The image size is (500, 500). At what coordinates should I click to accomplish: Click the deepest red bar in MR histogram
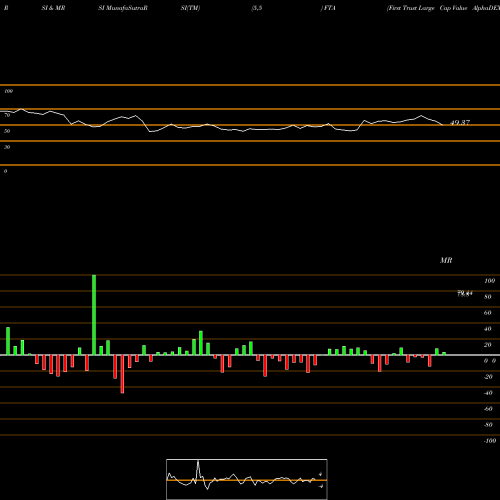pos(122,374)
